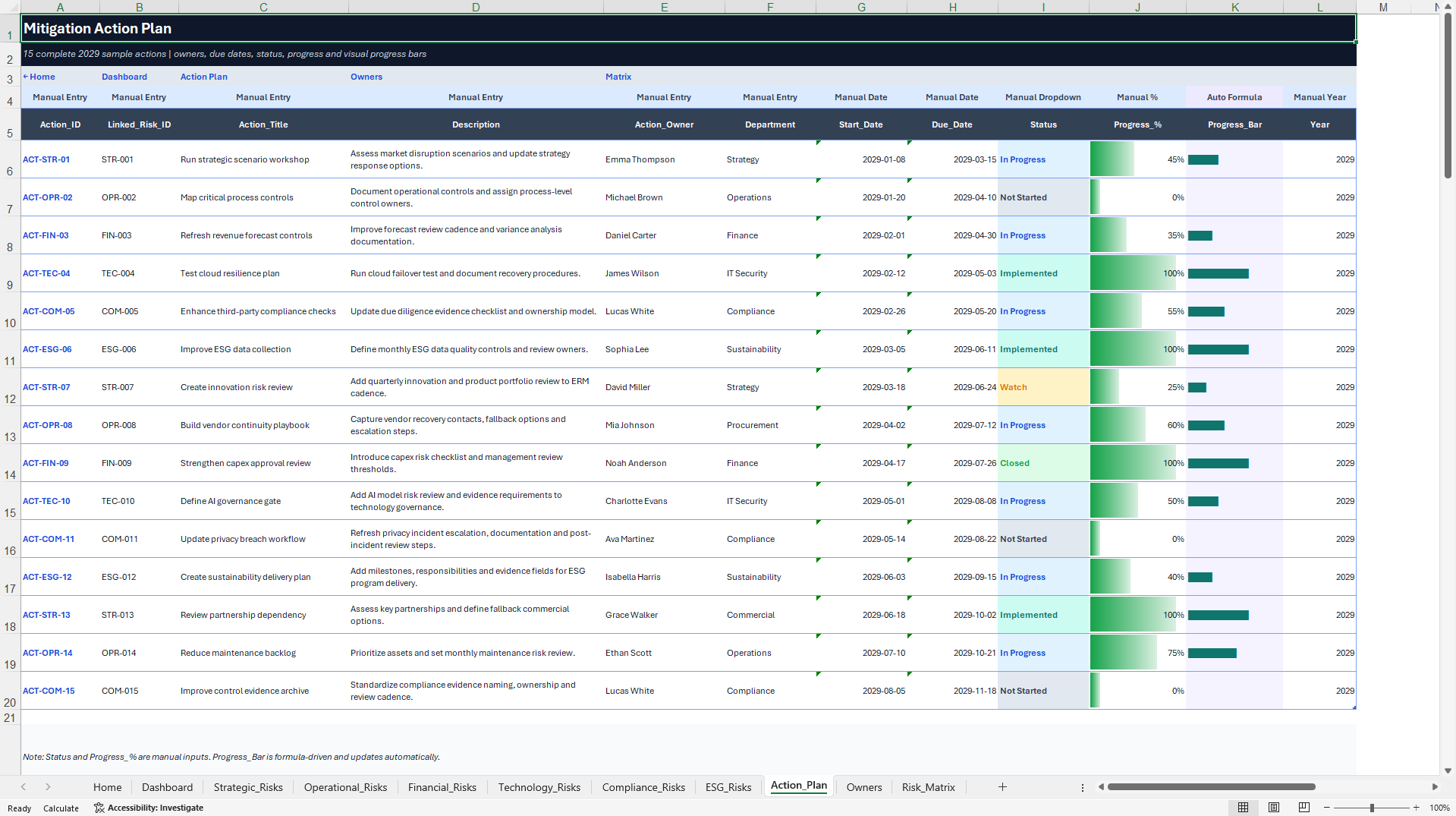The image size is (1456, 816).
Task: Open the Dashboard sheet tab
Action: 167,787
